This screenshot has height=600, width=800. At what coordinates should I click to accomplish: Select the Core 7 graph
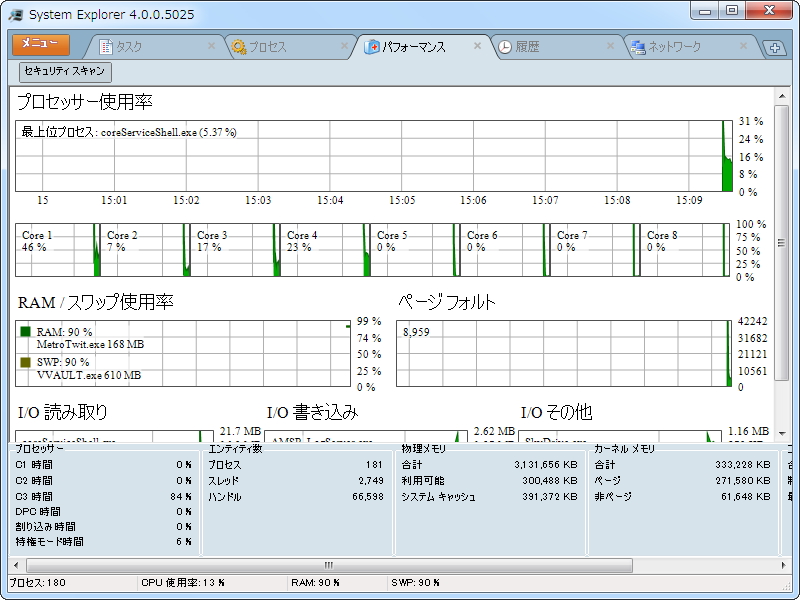point(595,250)
